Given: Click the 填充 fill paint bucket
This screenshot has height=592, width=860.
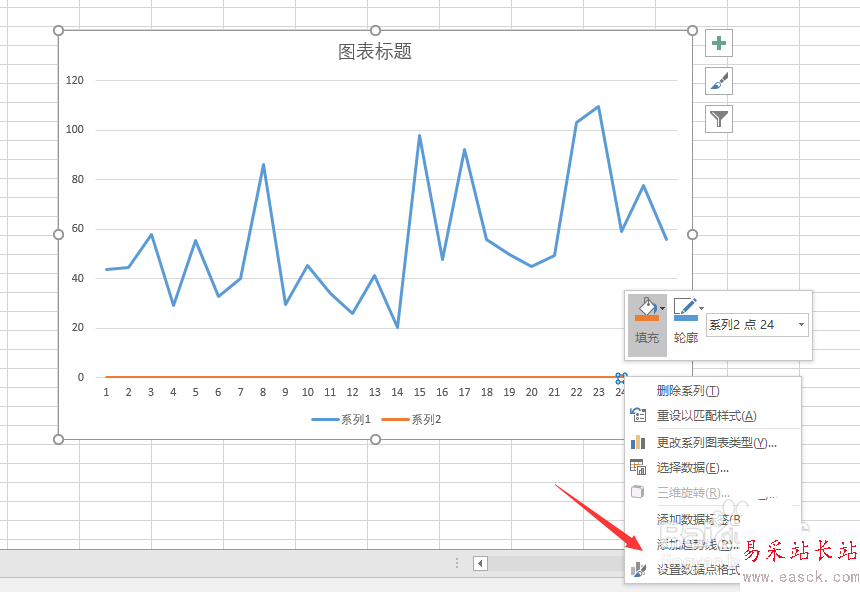Looking at the screenshot, I should [x=646, y=309].
